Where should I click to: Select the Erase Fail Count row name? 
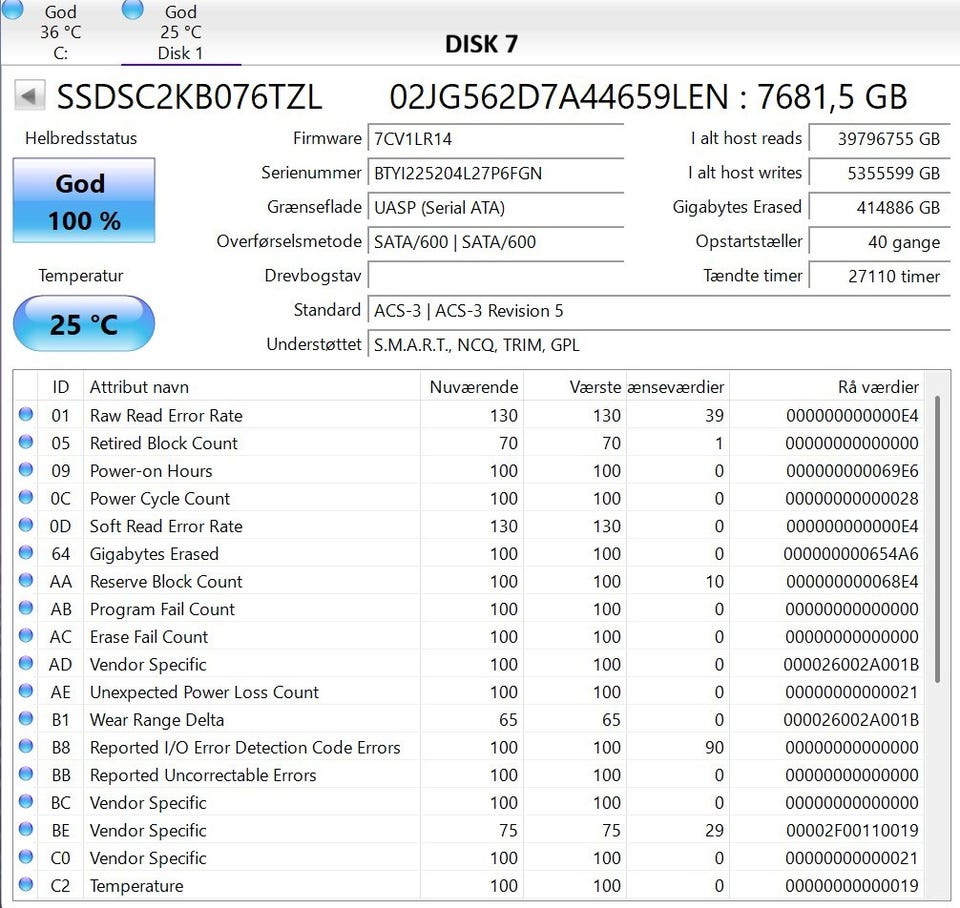tap(149, 637)
